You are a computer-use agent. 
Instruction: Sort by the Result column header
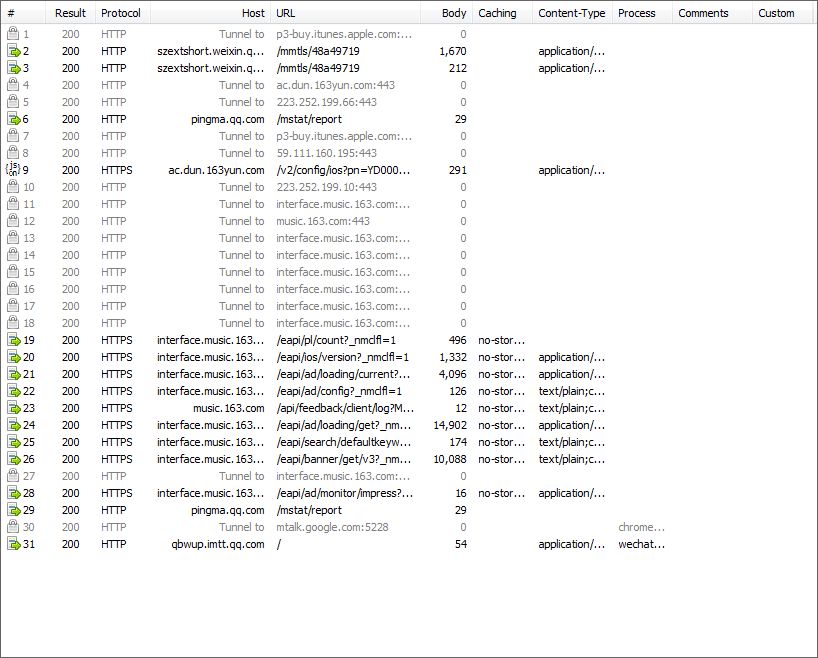[70, 13]
